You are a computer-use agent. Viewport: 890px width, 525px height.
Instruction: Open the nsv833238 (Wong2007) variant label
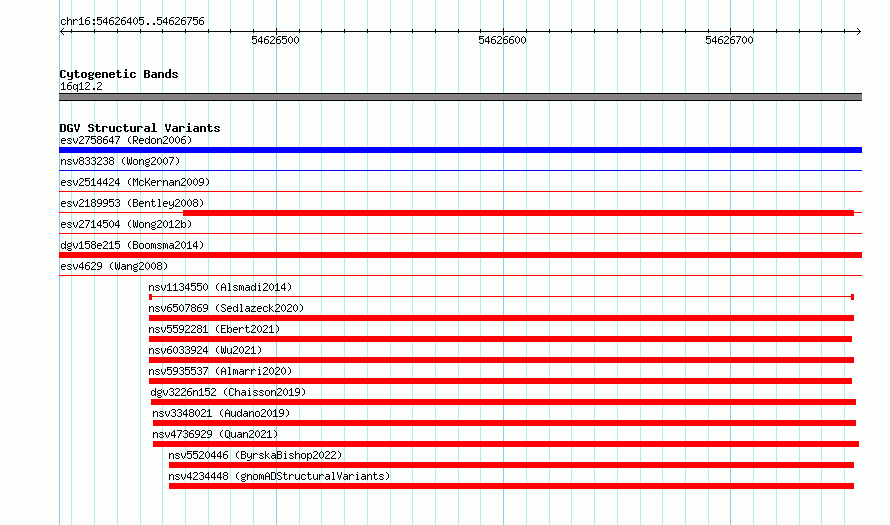pyautogui.click(x=120, y=161)
